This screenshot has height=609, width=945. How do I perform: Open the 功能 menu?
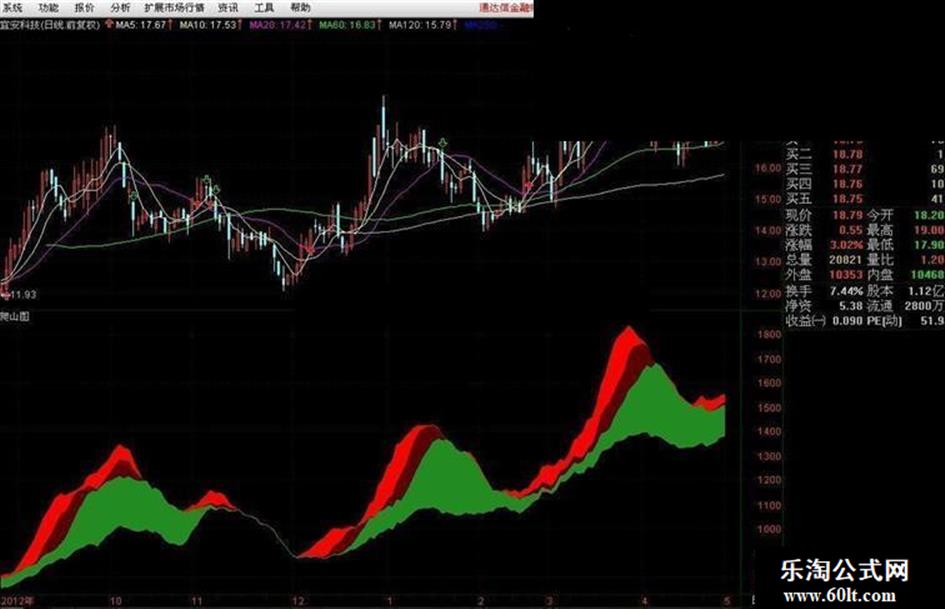(48, 8)
